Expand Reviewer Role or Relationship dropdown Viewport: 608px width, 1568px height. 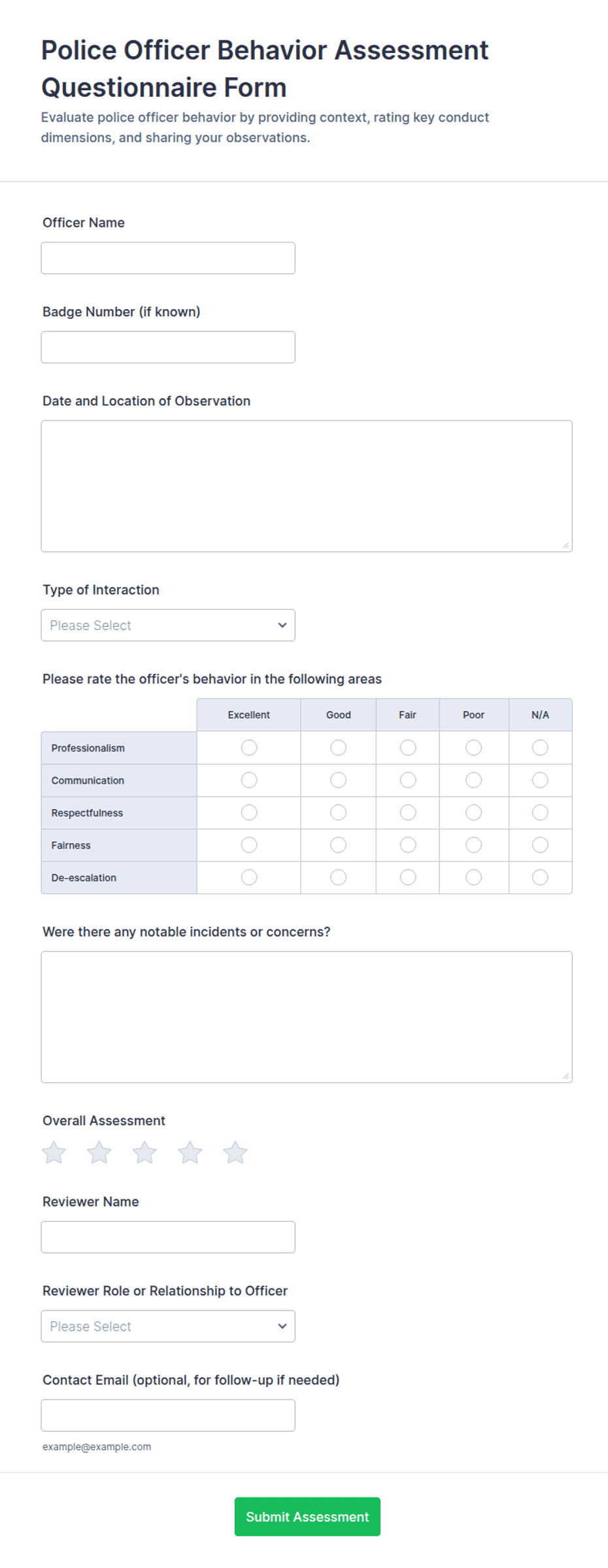pyautogui.click(x=168, y=1326)
